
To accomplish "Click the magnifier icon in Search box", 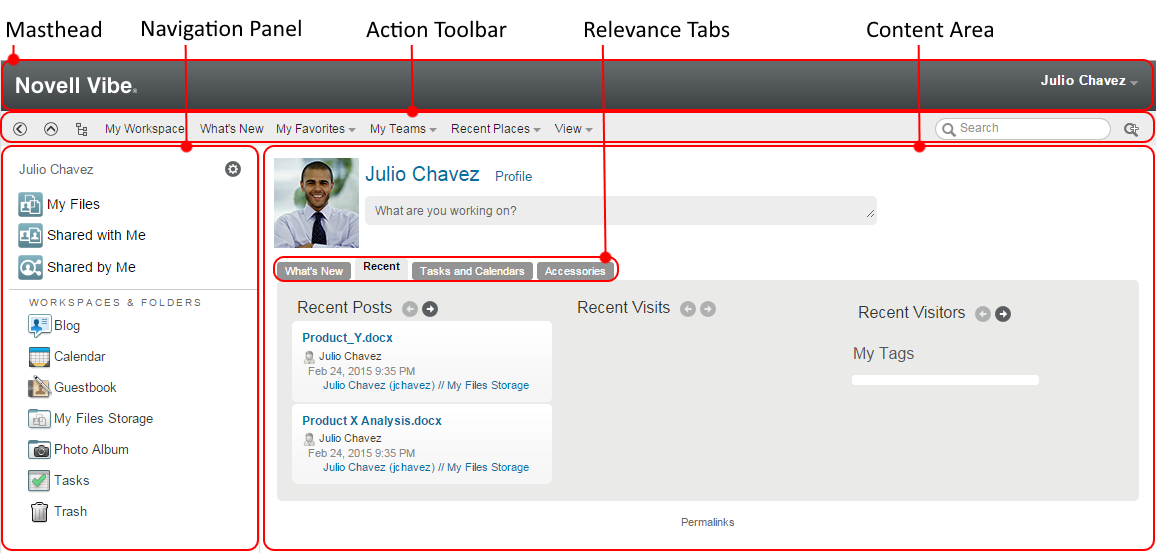I will [x=948, y=129].
